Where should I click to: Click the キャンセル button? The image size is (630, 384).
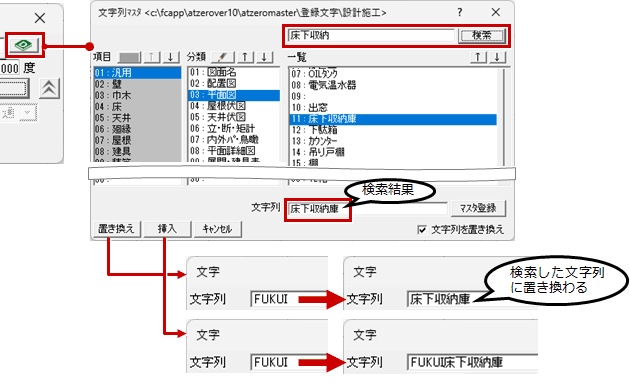point(217,229)
